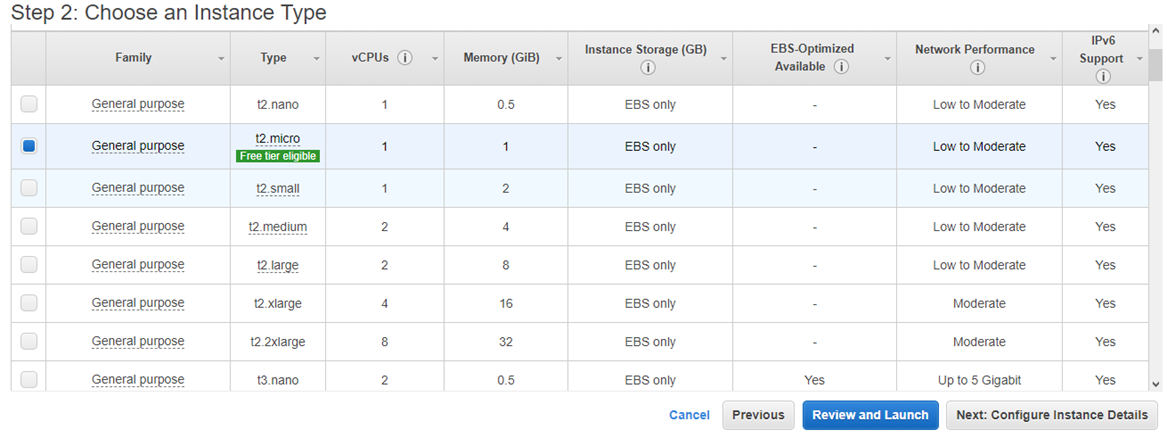Click EBS-Optimized Yes in t3.nano row

pyautogui.click(x=814, y=380)
